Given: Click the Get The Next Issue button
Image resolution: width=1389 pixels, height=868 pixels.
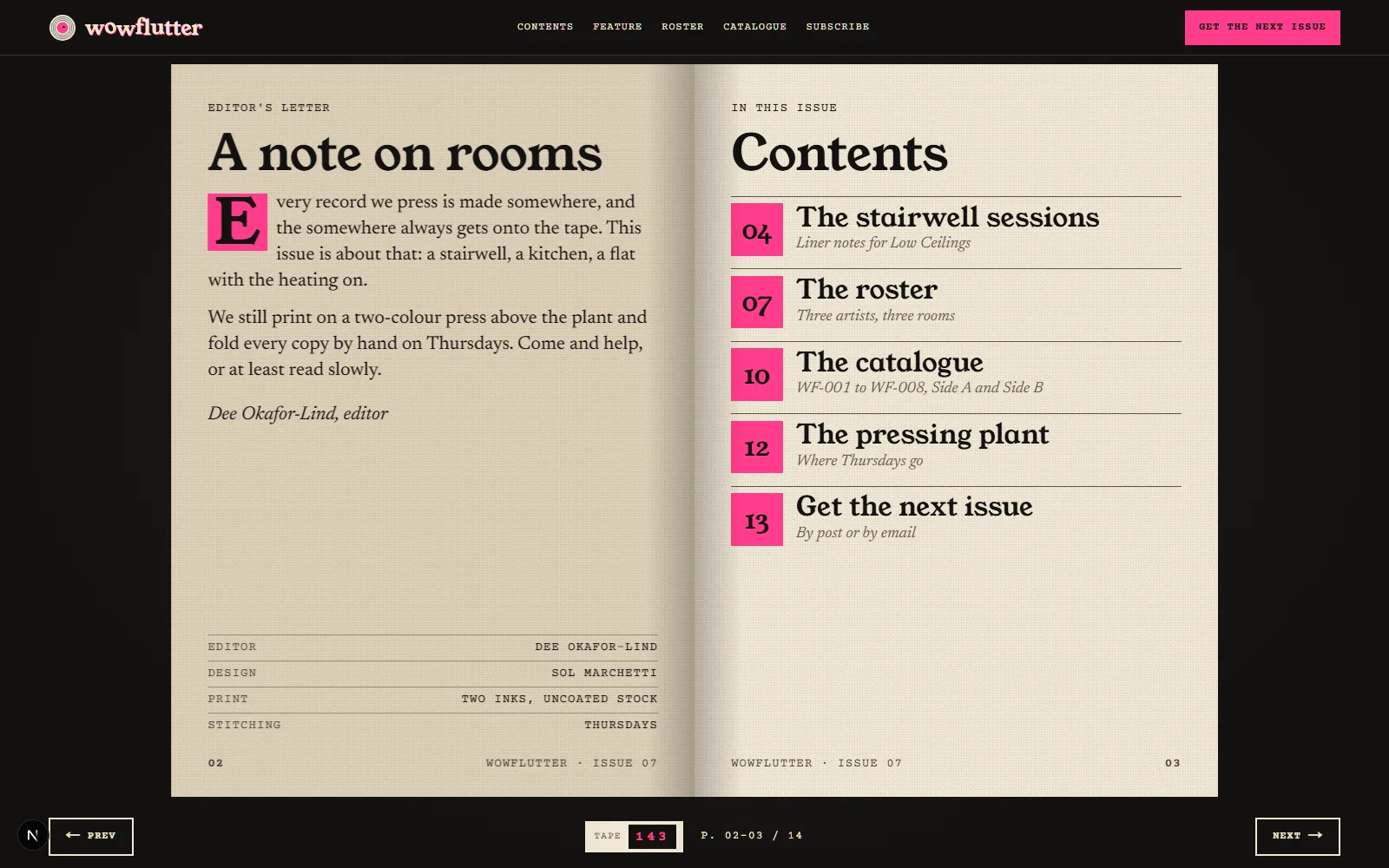Looking at the screenshot, I should coord(1262,28).
